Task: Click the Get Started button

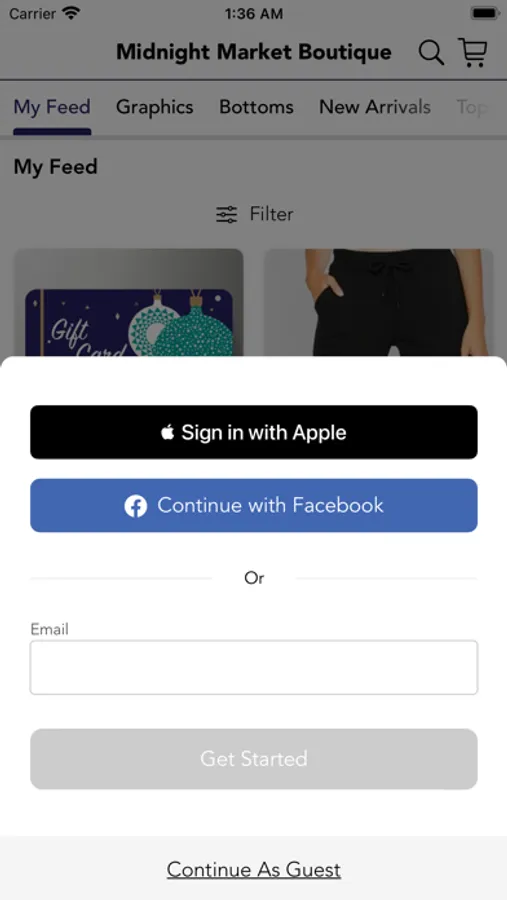Action: click(x=254, y=759)
